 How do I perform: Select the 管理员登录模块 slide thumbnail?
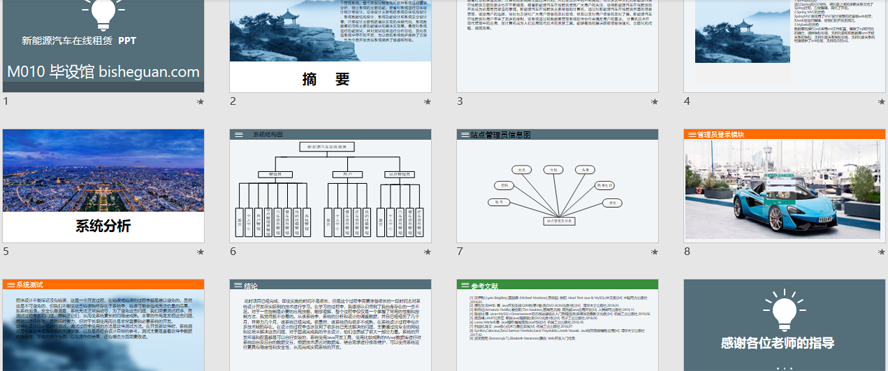coord(785,186)
